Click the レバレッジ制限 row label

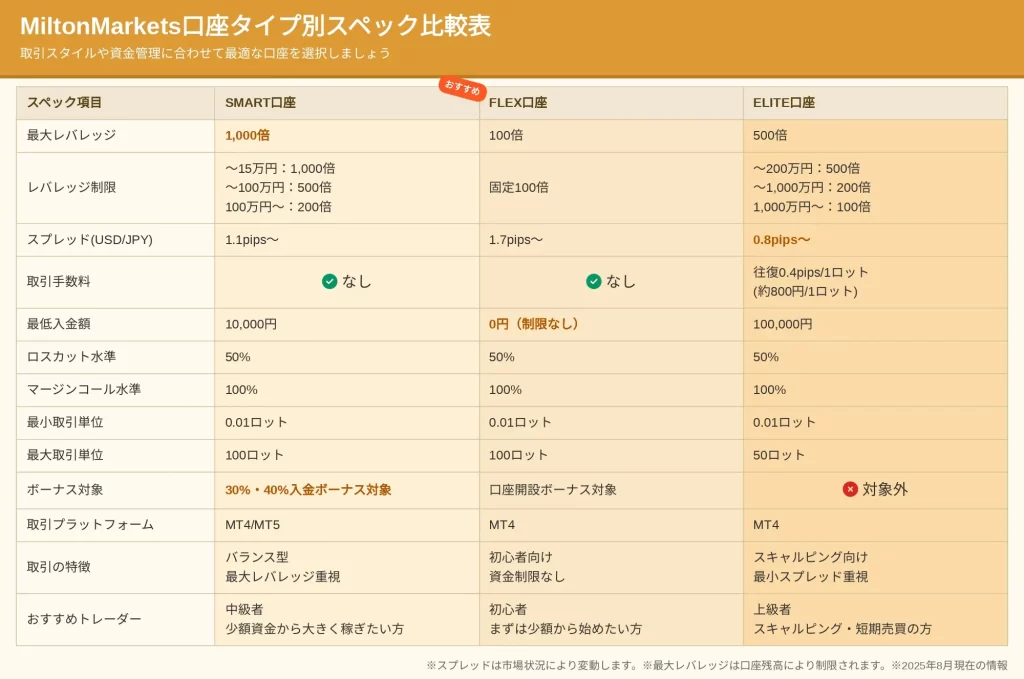[71, 187]
